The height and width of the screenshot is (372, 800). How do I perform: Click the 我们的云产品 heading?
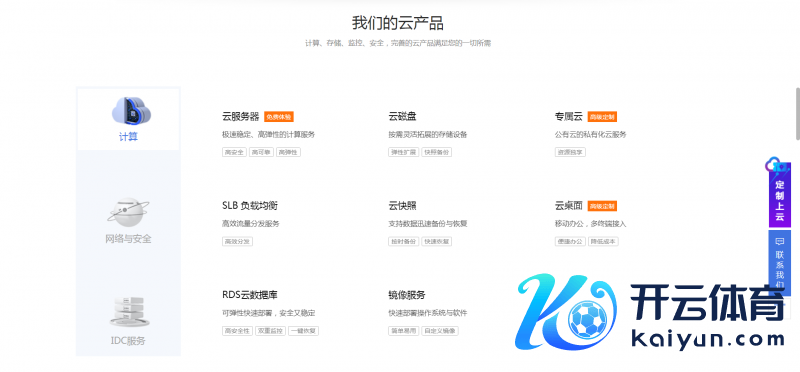pos(398,23)
